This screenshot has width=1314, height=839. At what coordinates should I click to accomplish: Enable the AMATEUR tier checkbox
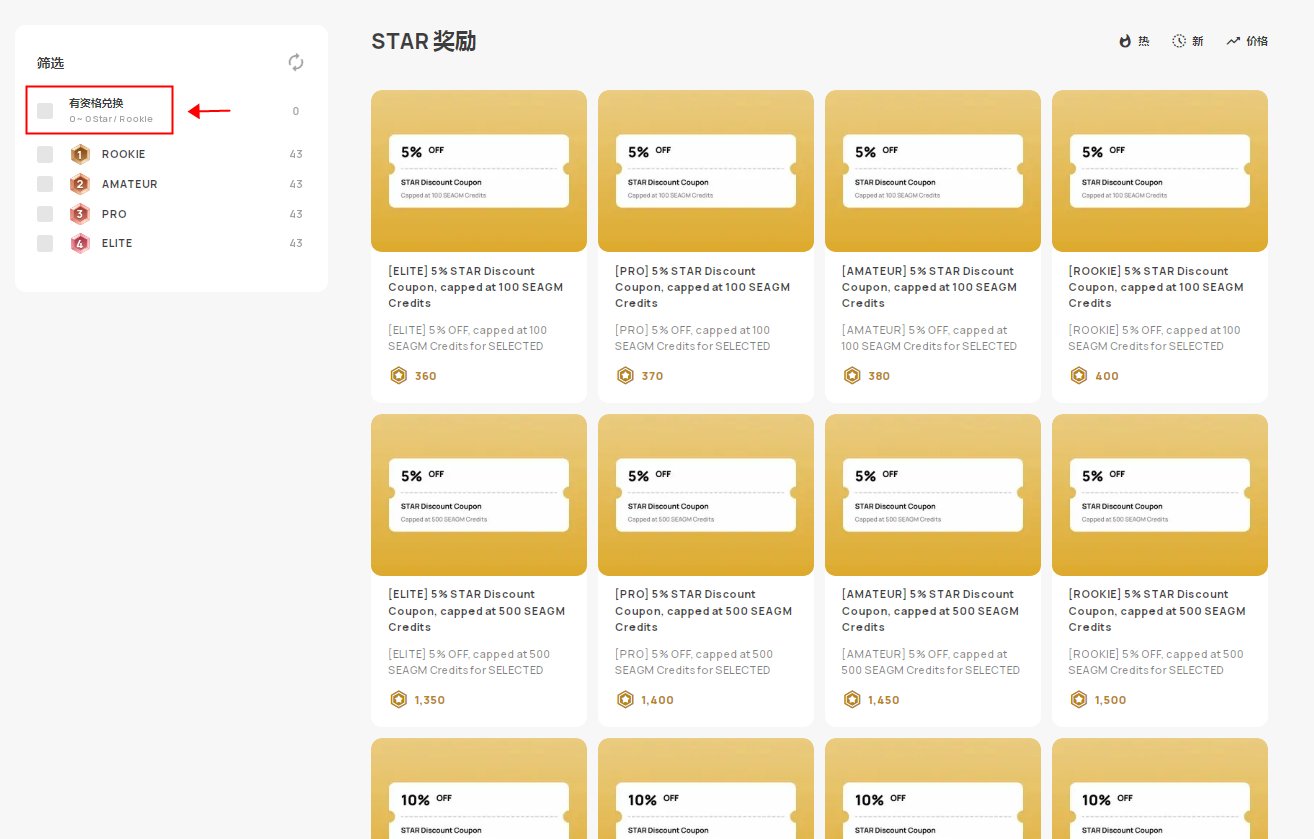tap(45, 184)
